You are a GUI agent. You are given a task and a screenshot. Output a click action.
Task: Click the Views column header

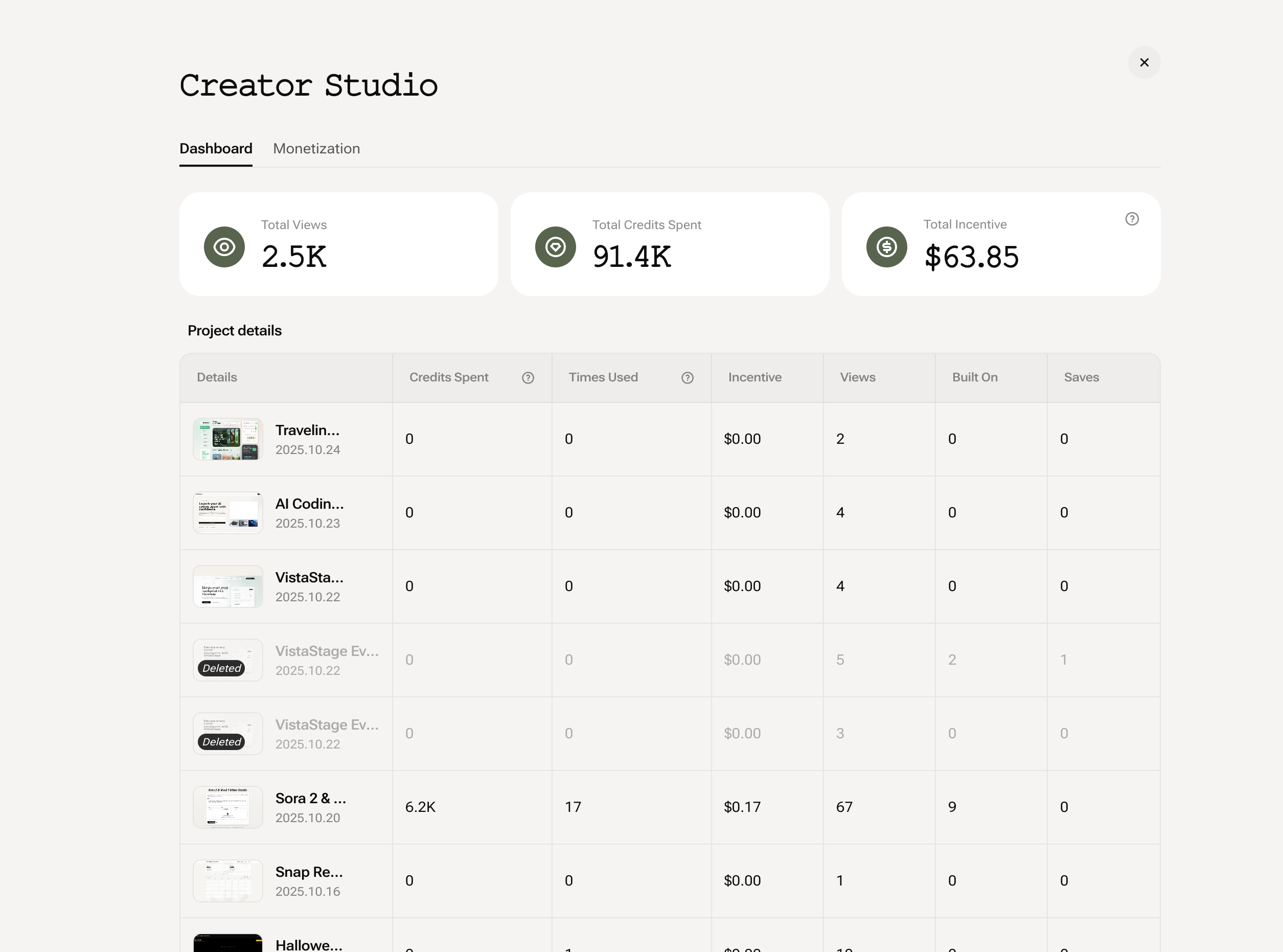pyautogui.click(x=858, y=377)
